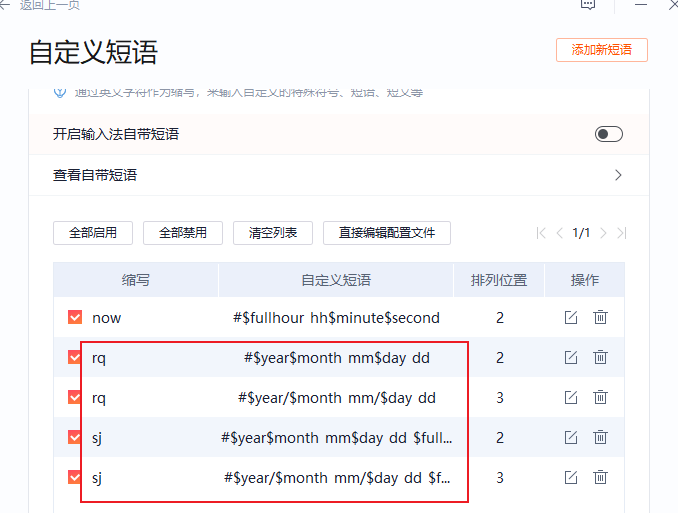Uncheck checkbox for sj position 2 row

coord(75,437)
